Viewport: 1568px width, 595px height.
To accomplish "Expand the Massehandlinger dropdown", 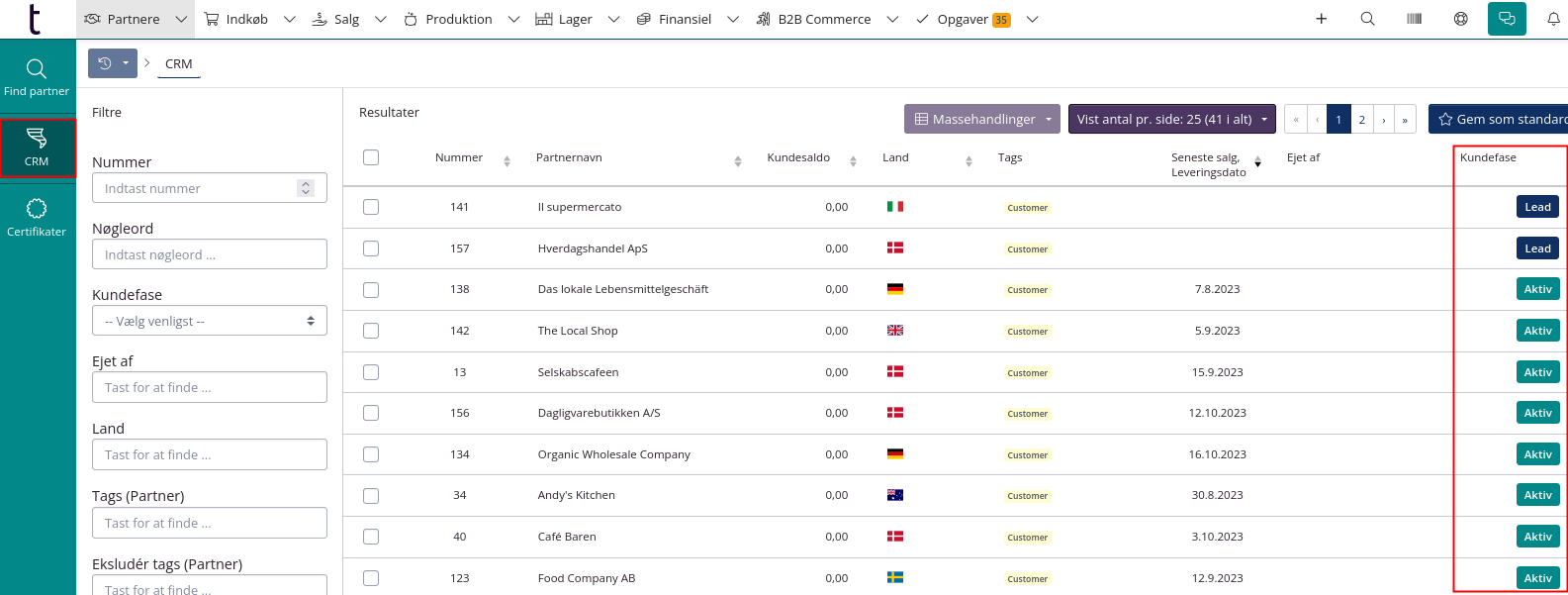I will pyautogui.click(x=982, y=119).
